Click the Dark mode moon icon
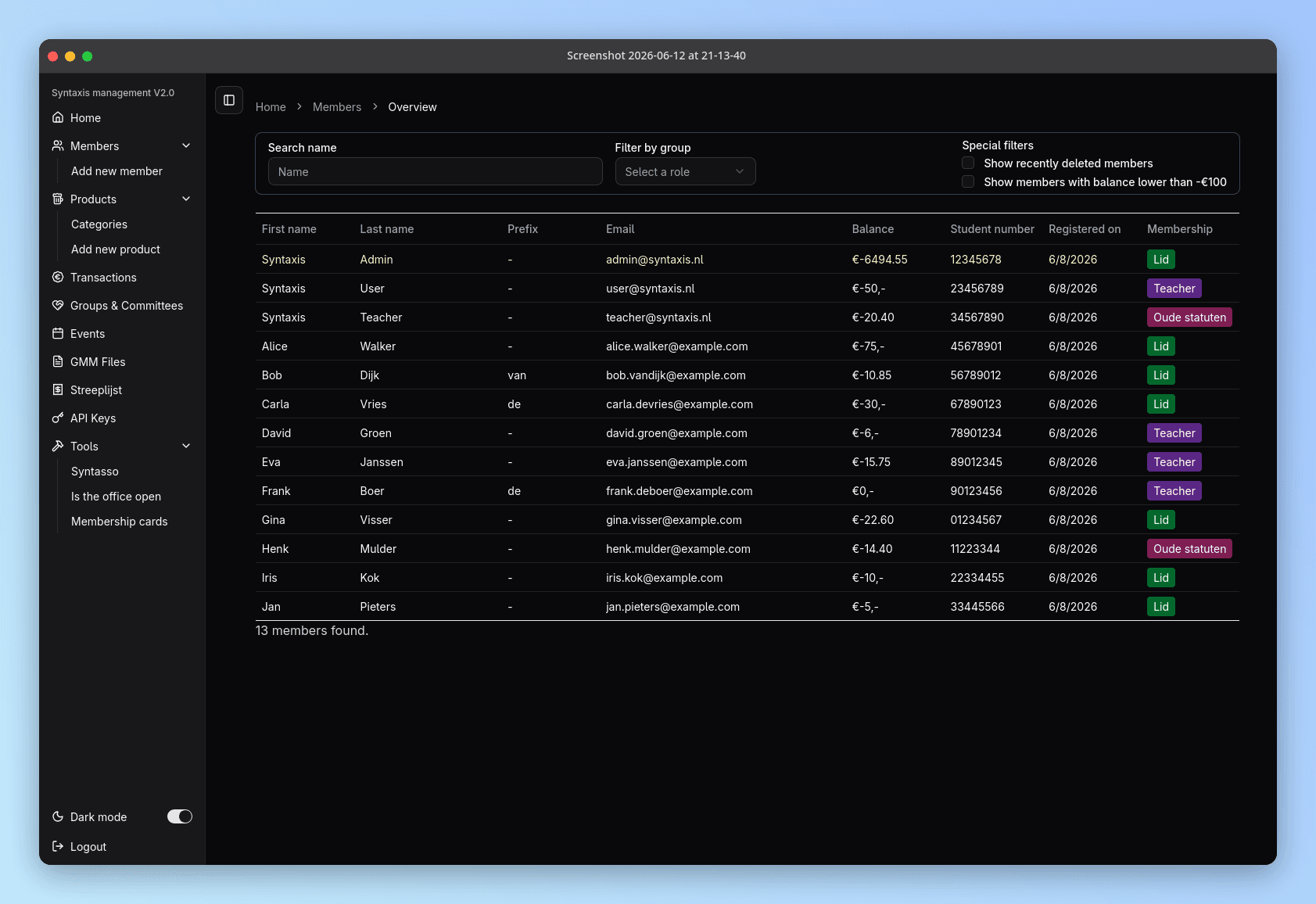The height and width of the screenshot is (904, 1316). (58, 816)
